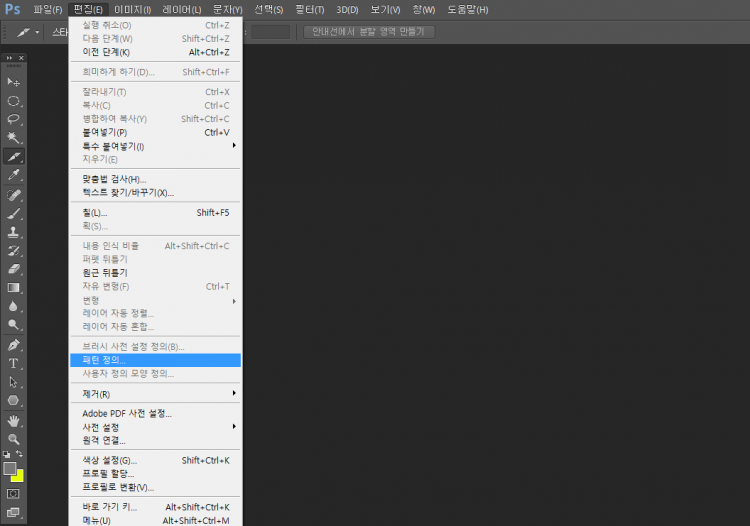
Task: Change the screen mode at toolbar bottom
Action: tap(14, 512)
